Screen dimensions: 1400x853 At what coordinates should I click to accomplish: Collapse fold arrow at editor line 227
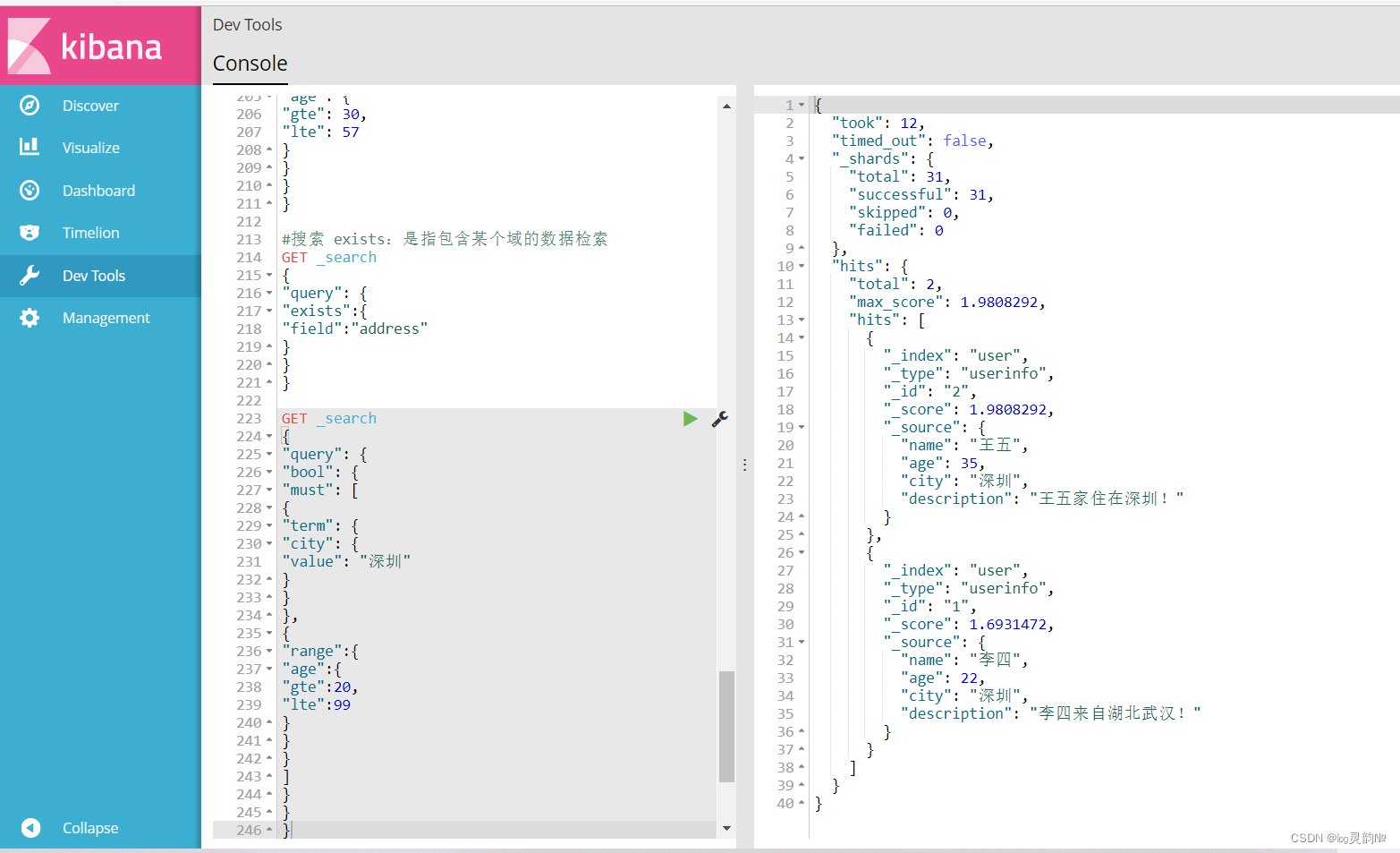(x=269, y=490)
